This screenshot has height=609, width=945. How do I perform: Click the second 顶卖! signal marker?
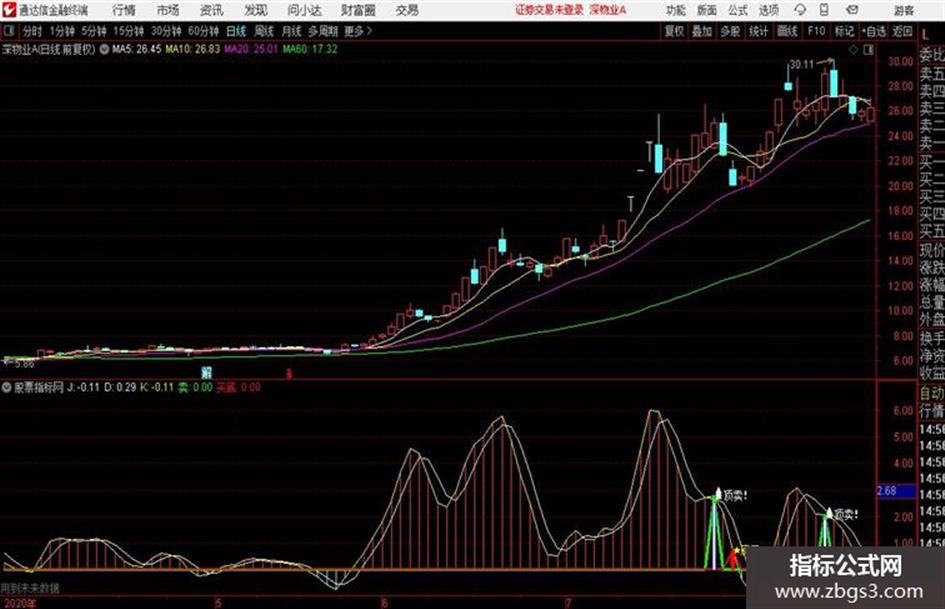[x=846, y=515]
